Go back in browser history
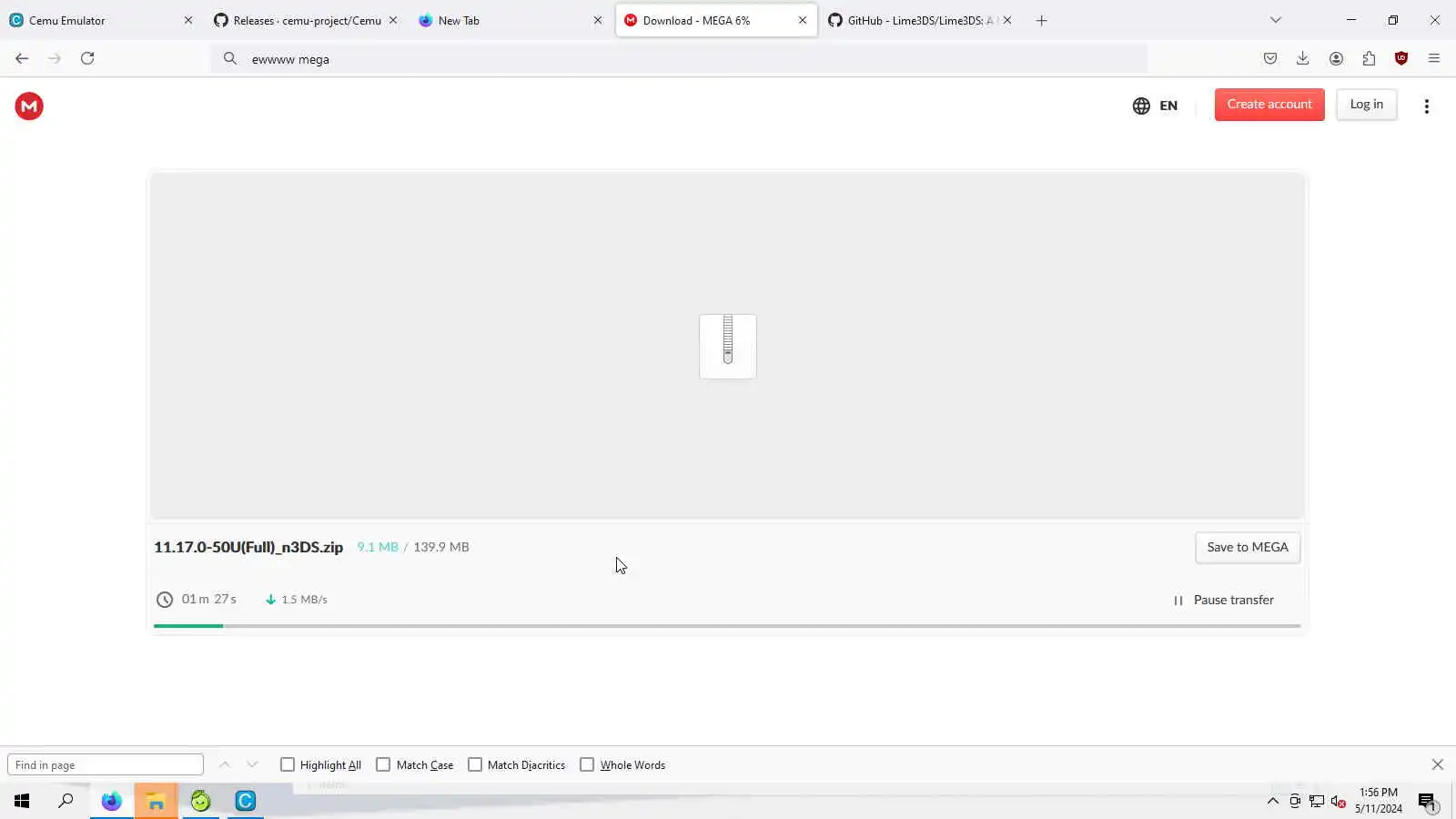 pyautogui.click(x=22, y=58)
